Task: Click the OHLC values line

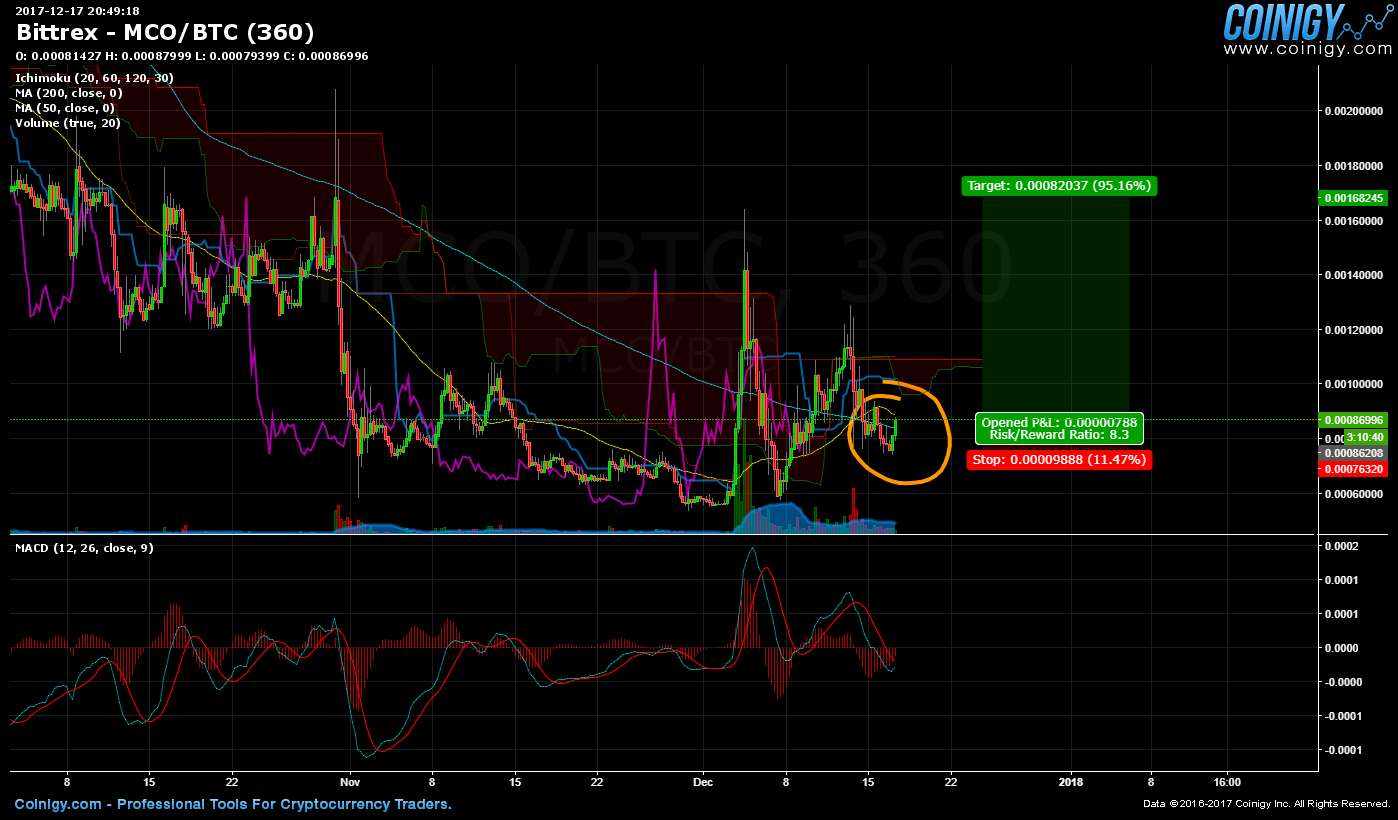Action: click(192, 56)
